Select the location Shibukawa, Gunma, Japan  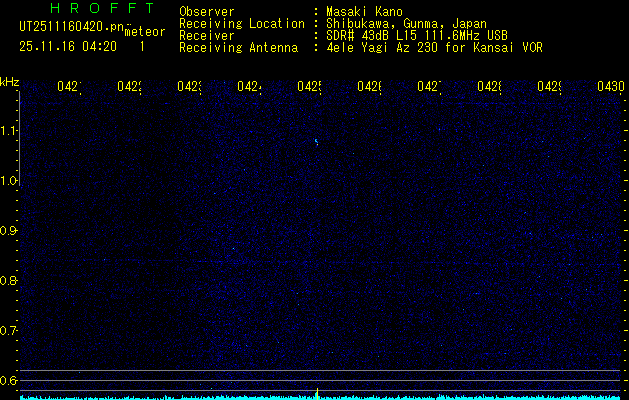[406, 24]
